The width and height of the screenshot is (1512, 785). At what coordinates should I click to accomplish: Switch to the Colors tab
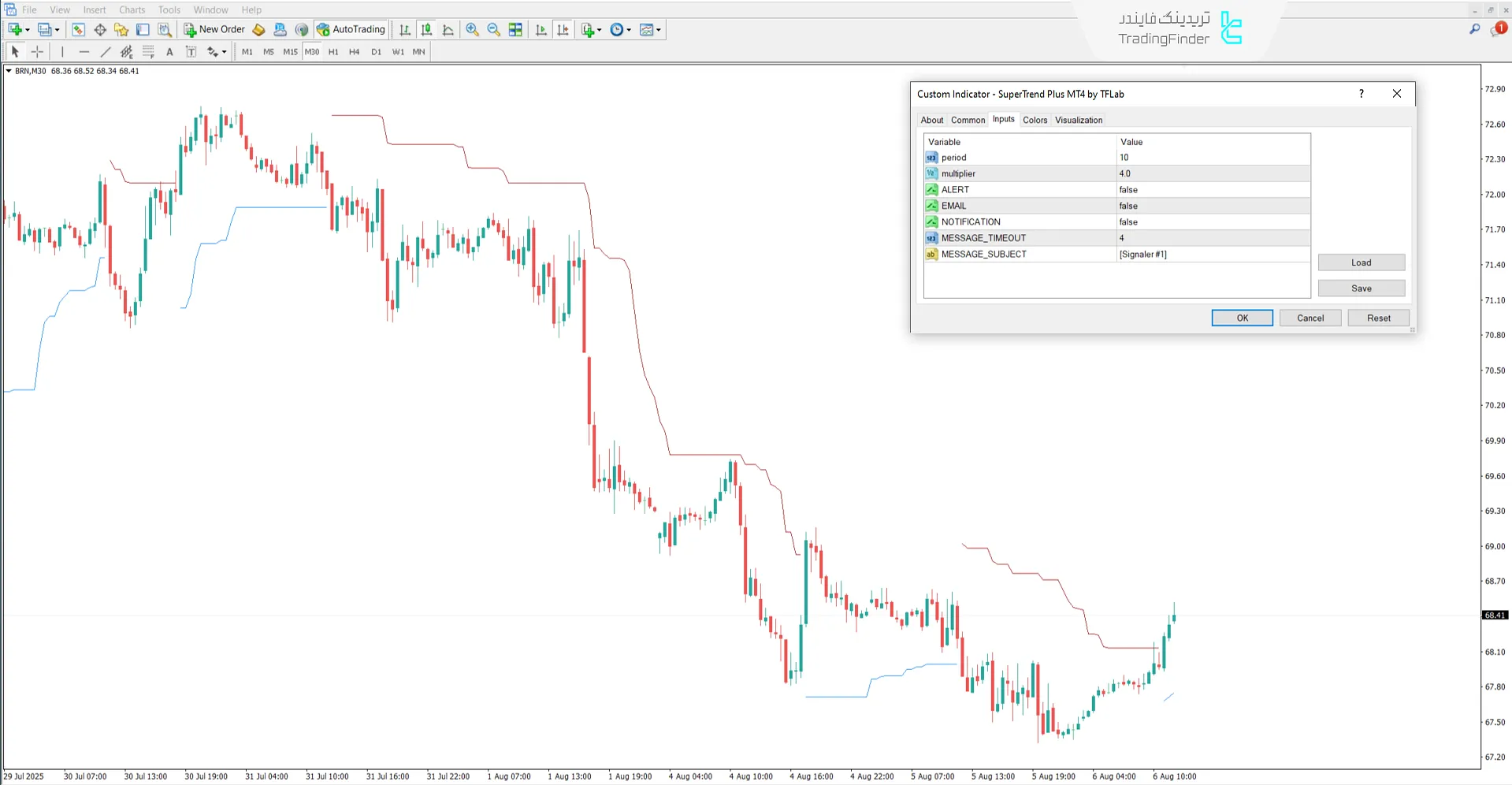click(x=1035, y=120)
